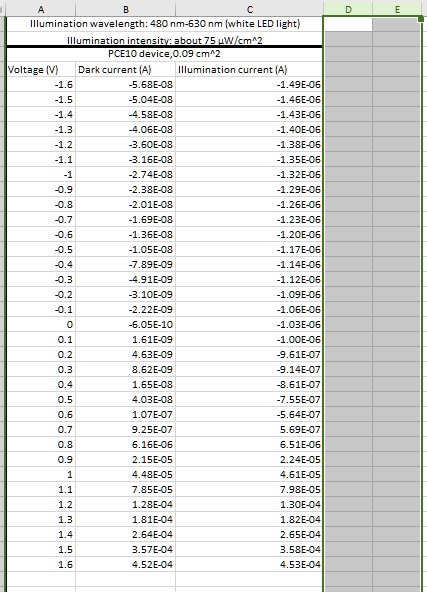Click the Dark current (A) header cell
Image resolution: width=427 pixels, height=592 pixels.
(126, 69)
